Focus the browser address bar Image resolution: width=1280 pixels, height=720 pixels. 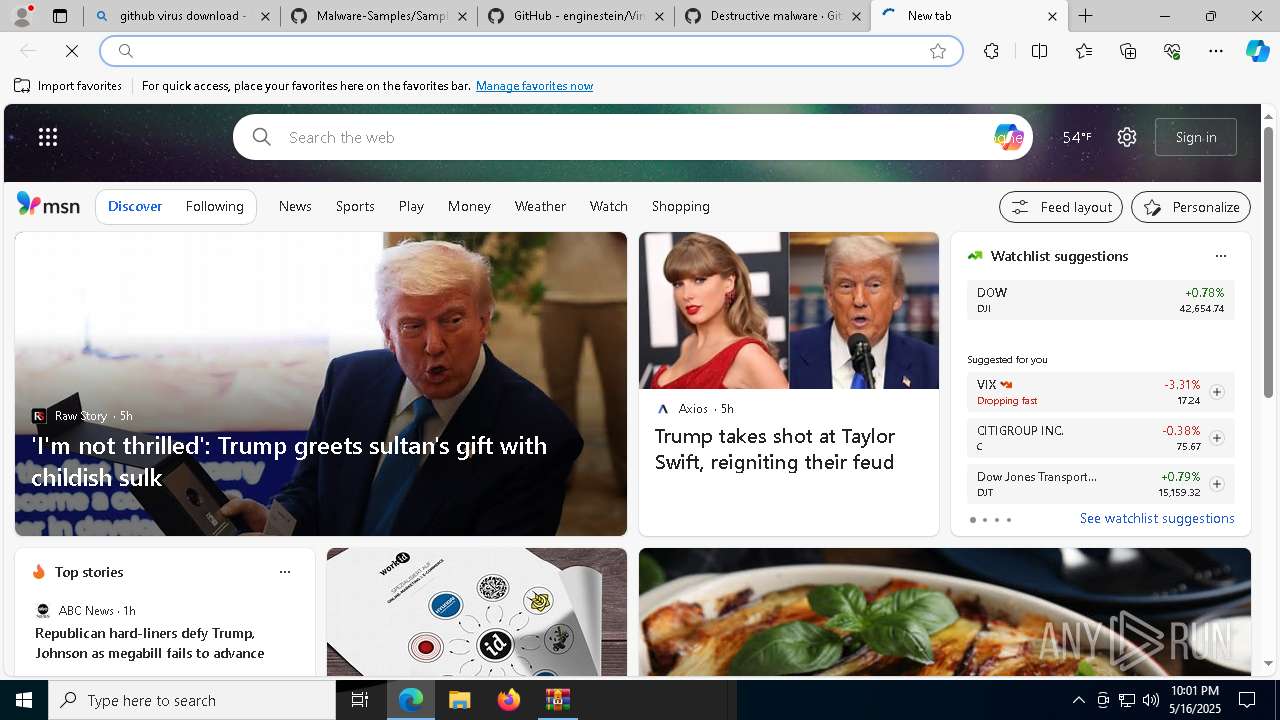click(x=531, y=51)
